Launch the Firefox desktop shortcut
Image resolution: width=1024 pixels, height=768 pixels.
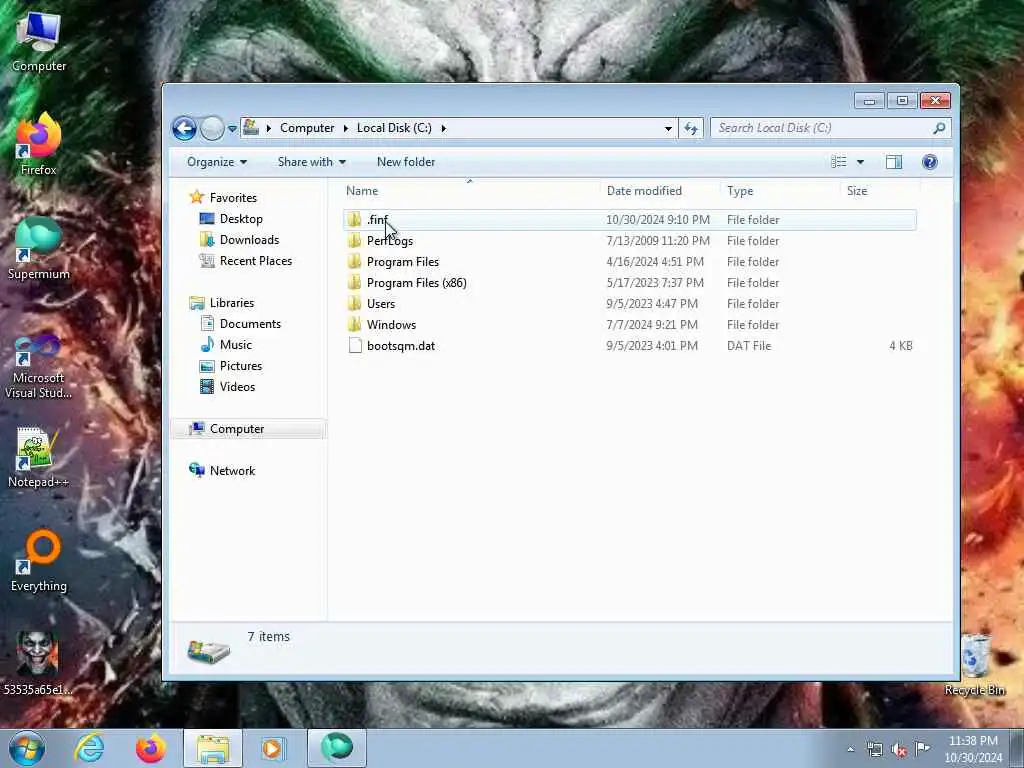39,145
